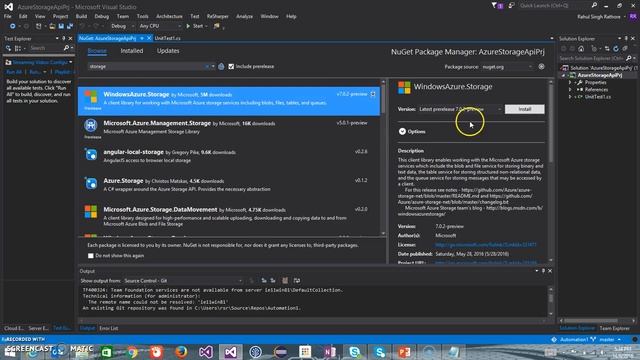This screenshot has height=360, width=640.
Task: Click the Run All link in Test Explorer
Action: point(14,72)
